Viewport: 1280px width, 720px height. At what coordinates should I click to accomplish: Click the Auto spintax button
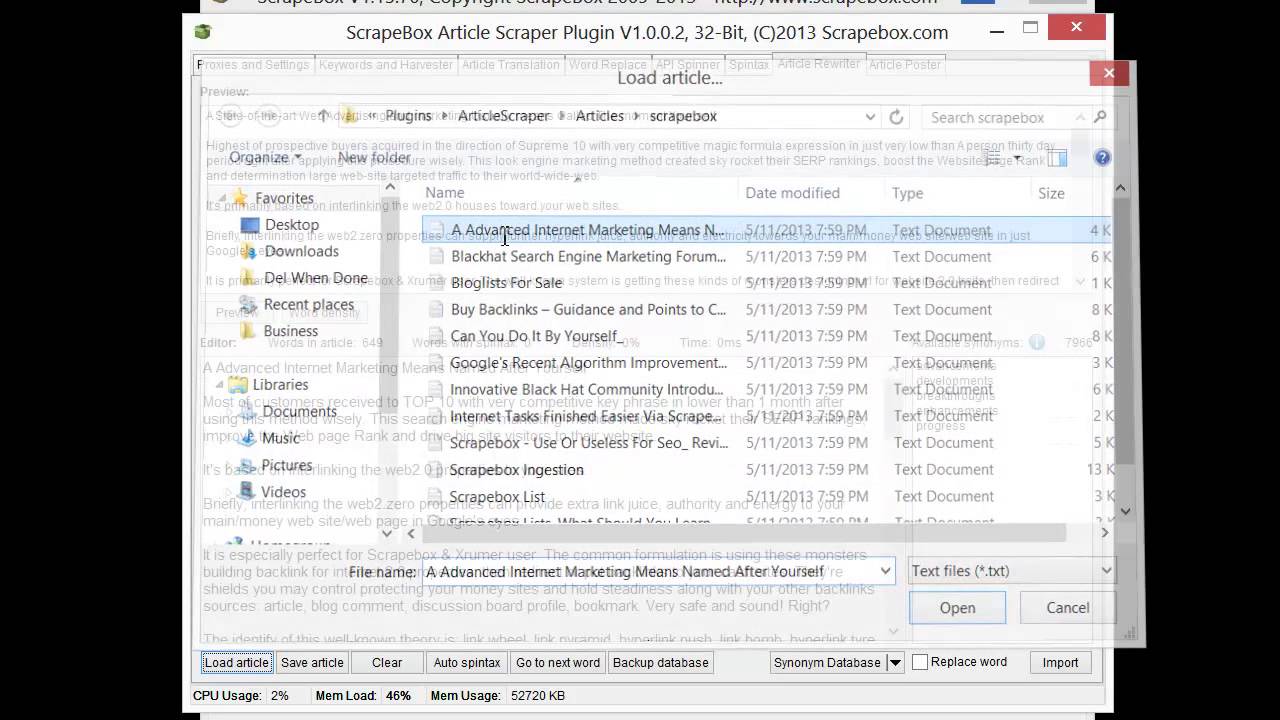467,662
